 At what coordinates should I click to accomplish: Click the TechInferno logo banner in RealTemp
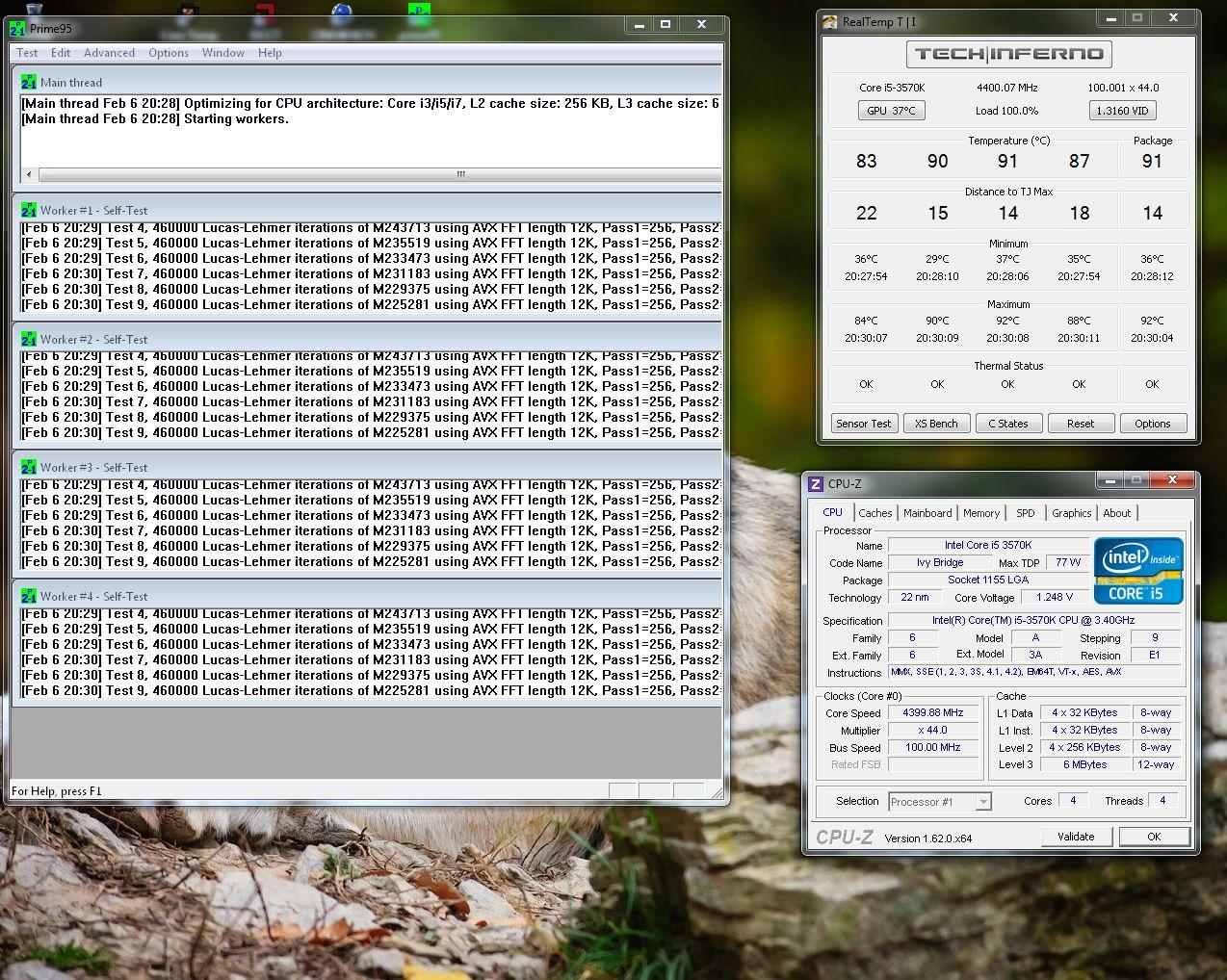click(1008, 54)
